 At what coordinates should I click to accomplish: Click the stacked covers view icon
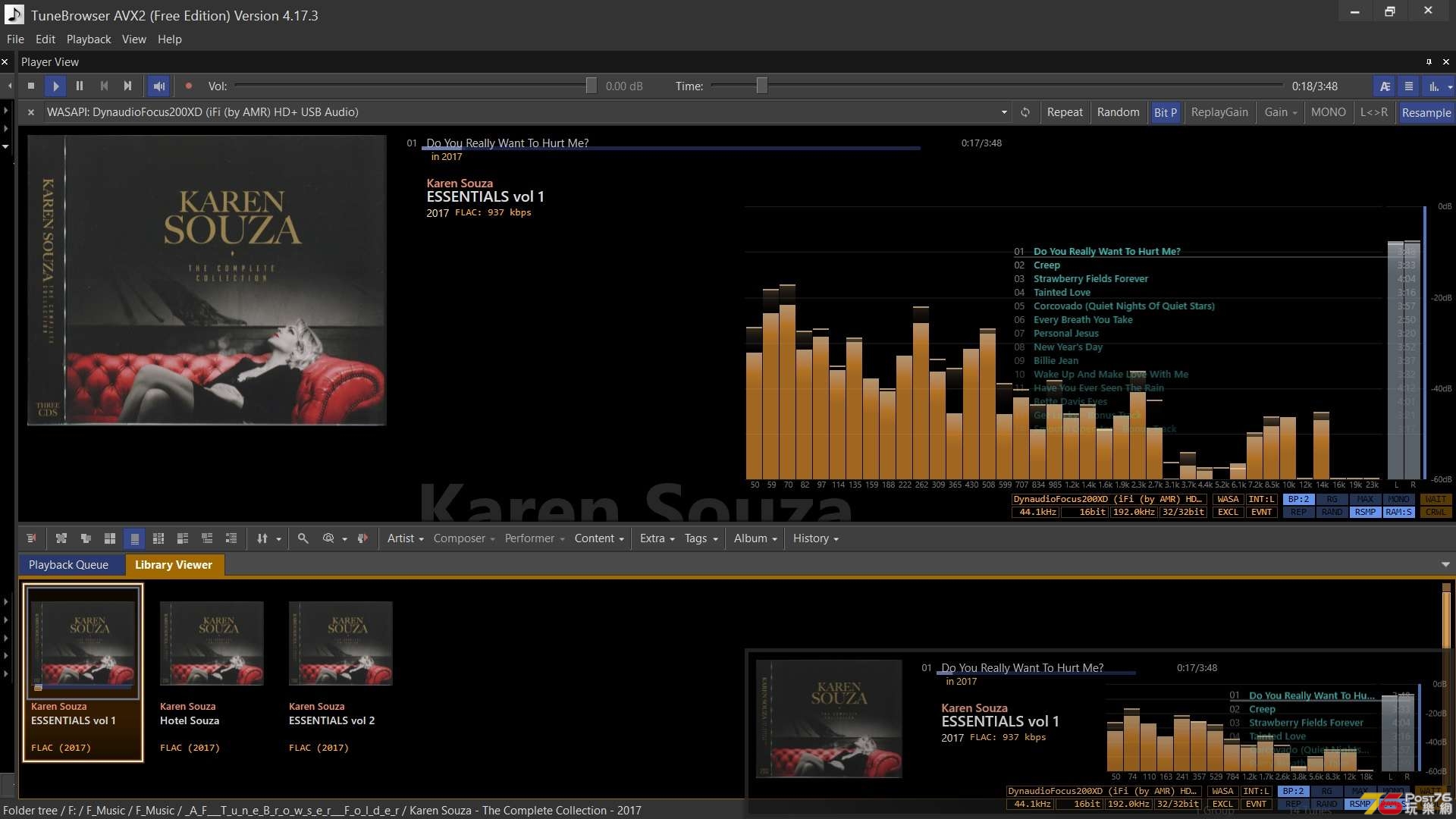pyautogui.click(x=86, y=538)
